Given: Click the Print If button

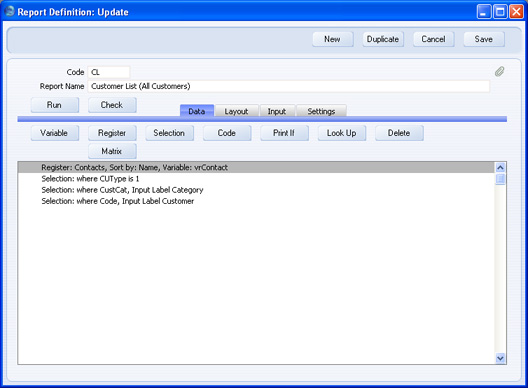Looking at the screenshot, I should pyautogui.click(x=284, y=133).
